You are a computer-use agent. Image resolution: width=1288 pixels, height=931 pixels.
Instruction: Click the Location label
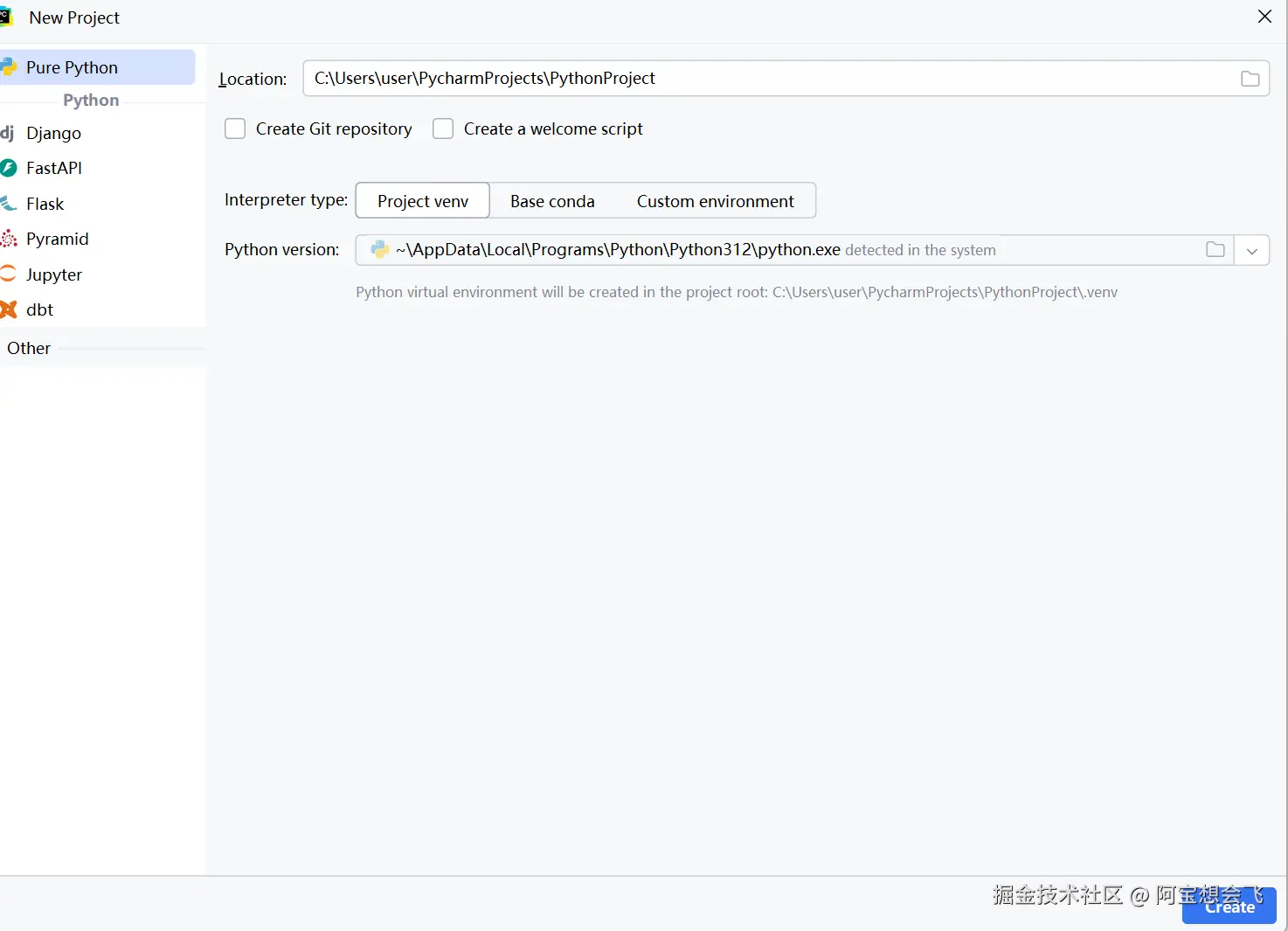(253, 79)
